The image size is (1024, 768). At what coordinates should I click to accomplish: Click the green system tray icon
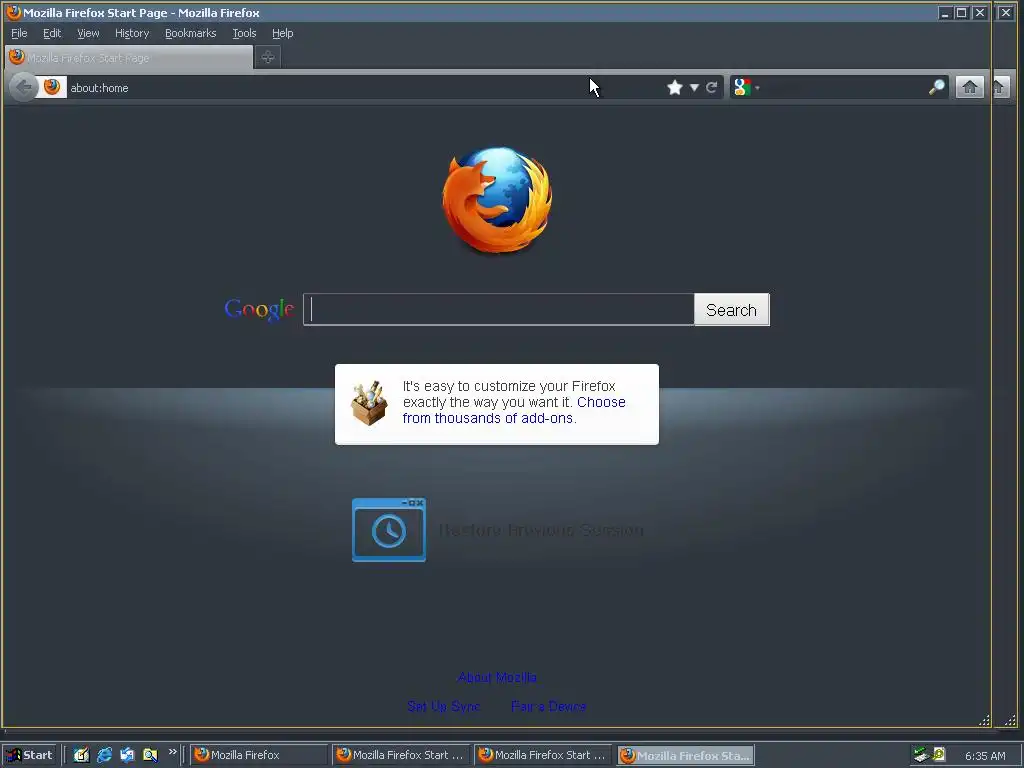pyautogui.click(x=939, y=754)
